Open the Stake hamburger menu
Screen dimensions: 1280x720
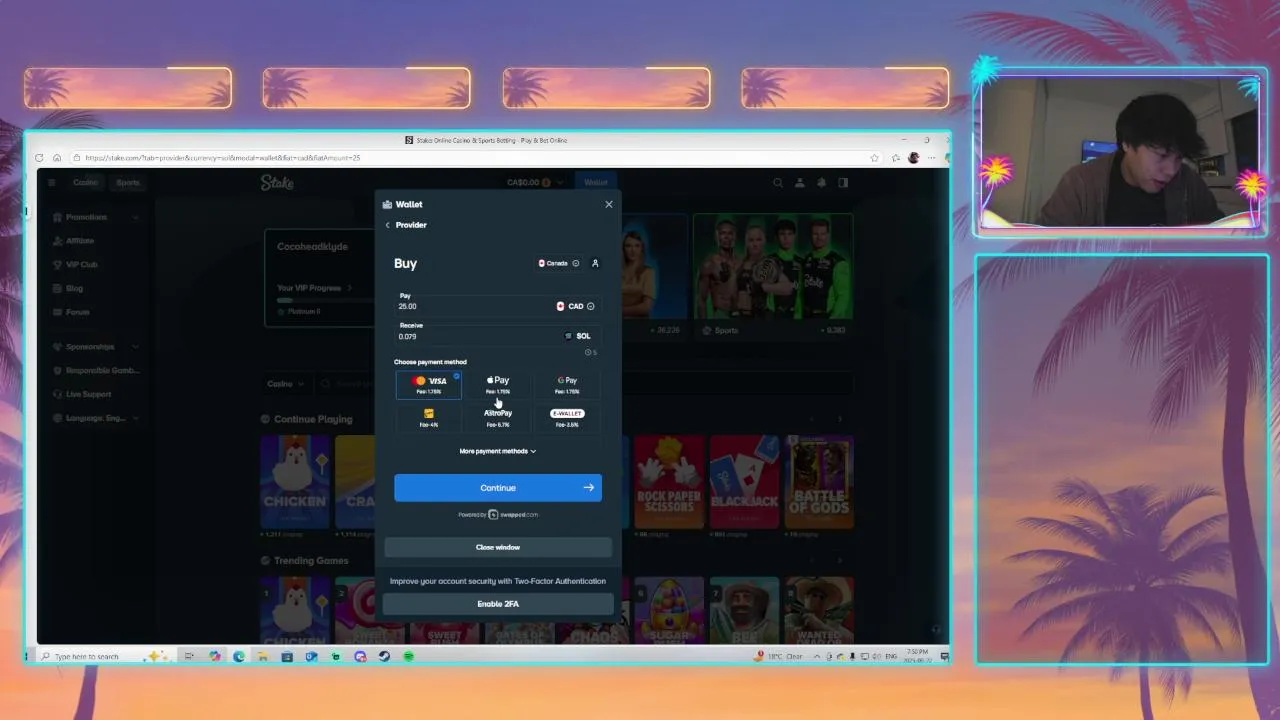(x=52, y=182)
